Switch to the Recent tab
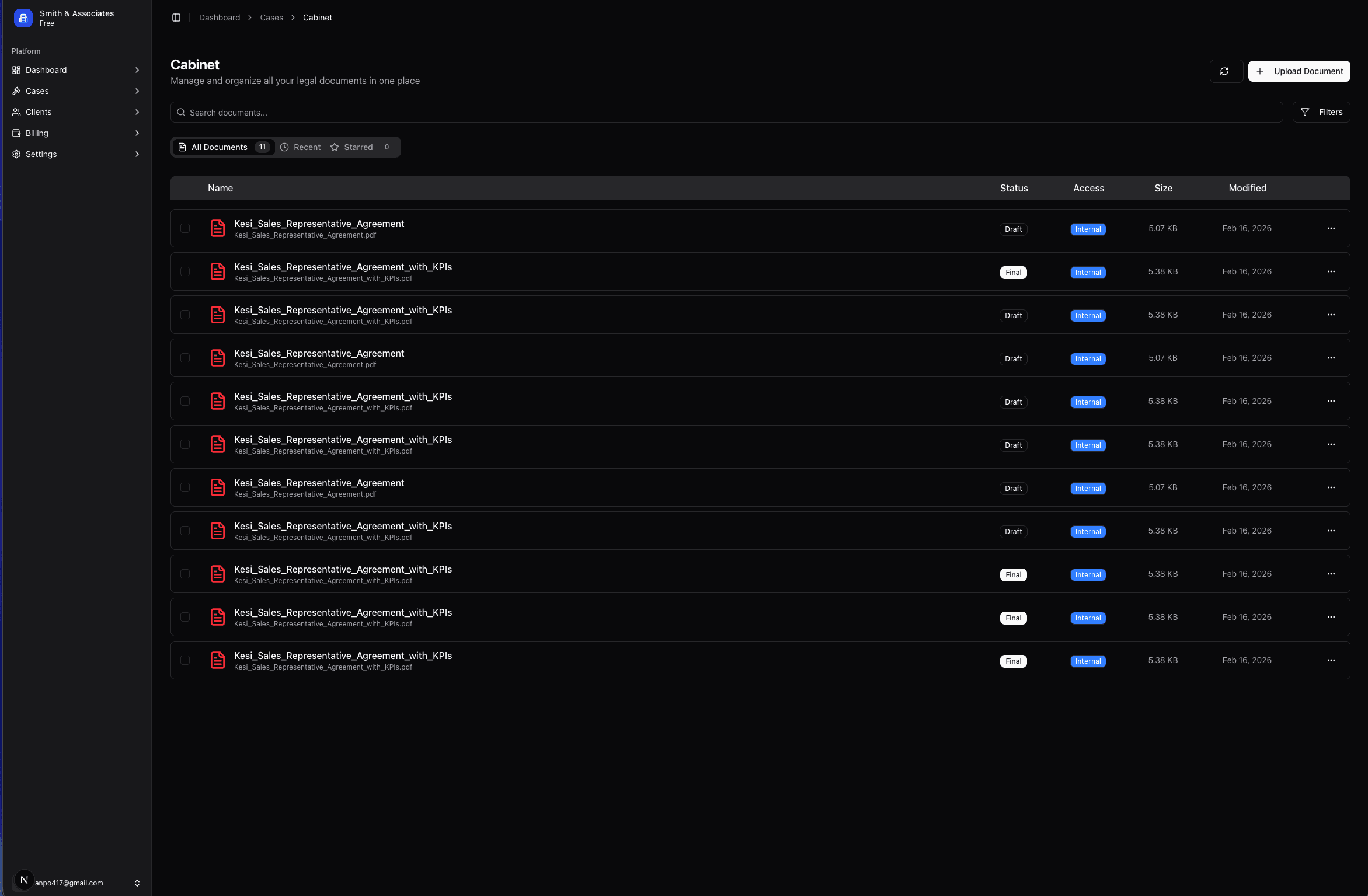Viewport: 1368px width, 896px height. point(301,147)
